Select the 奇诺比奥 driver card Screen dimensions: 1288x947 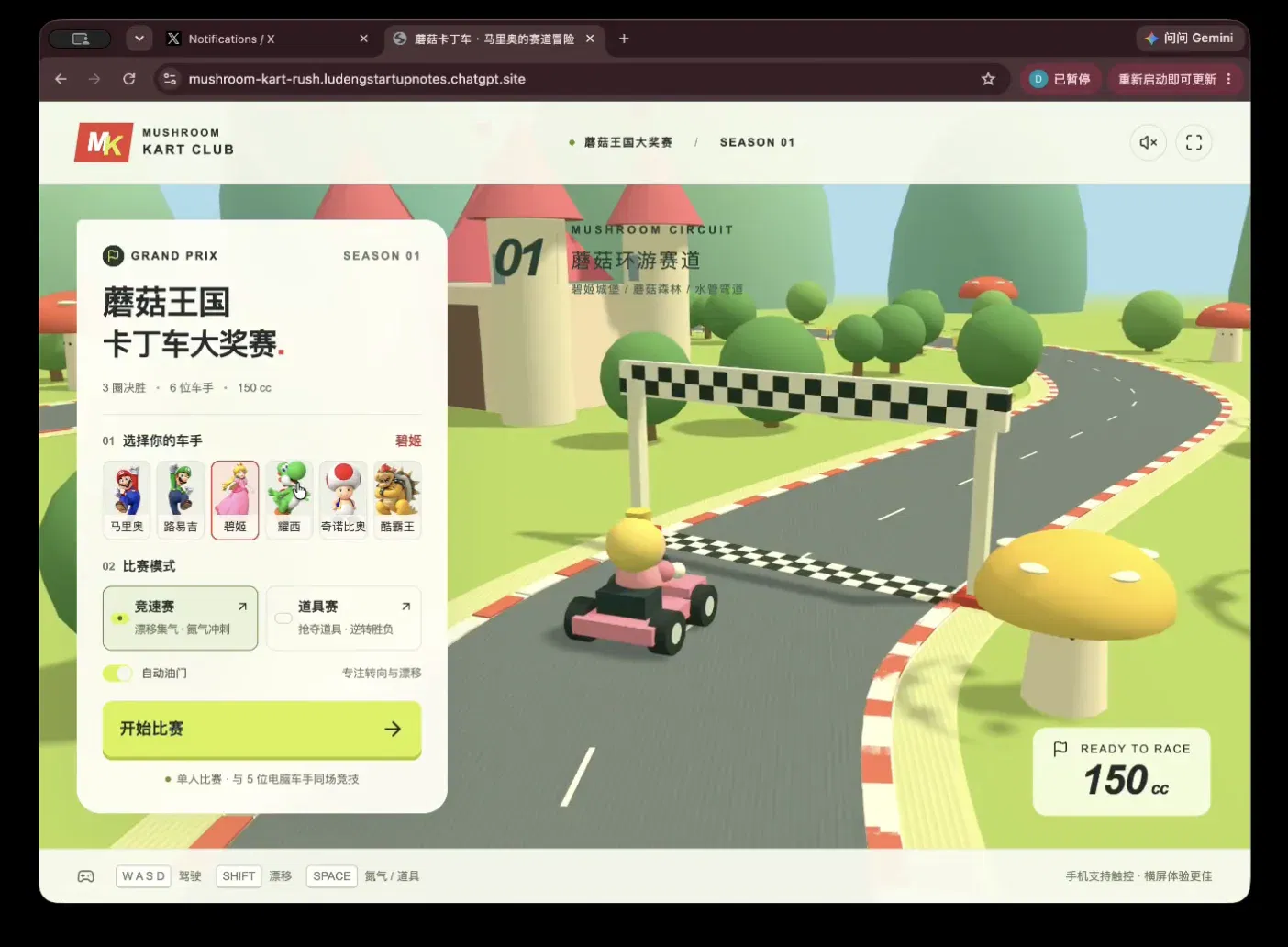click(x=343, y=500)
